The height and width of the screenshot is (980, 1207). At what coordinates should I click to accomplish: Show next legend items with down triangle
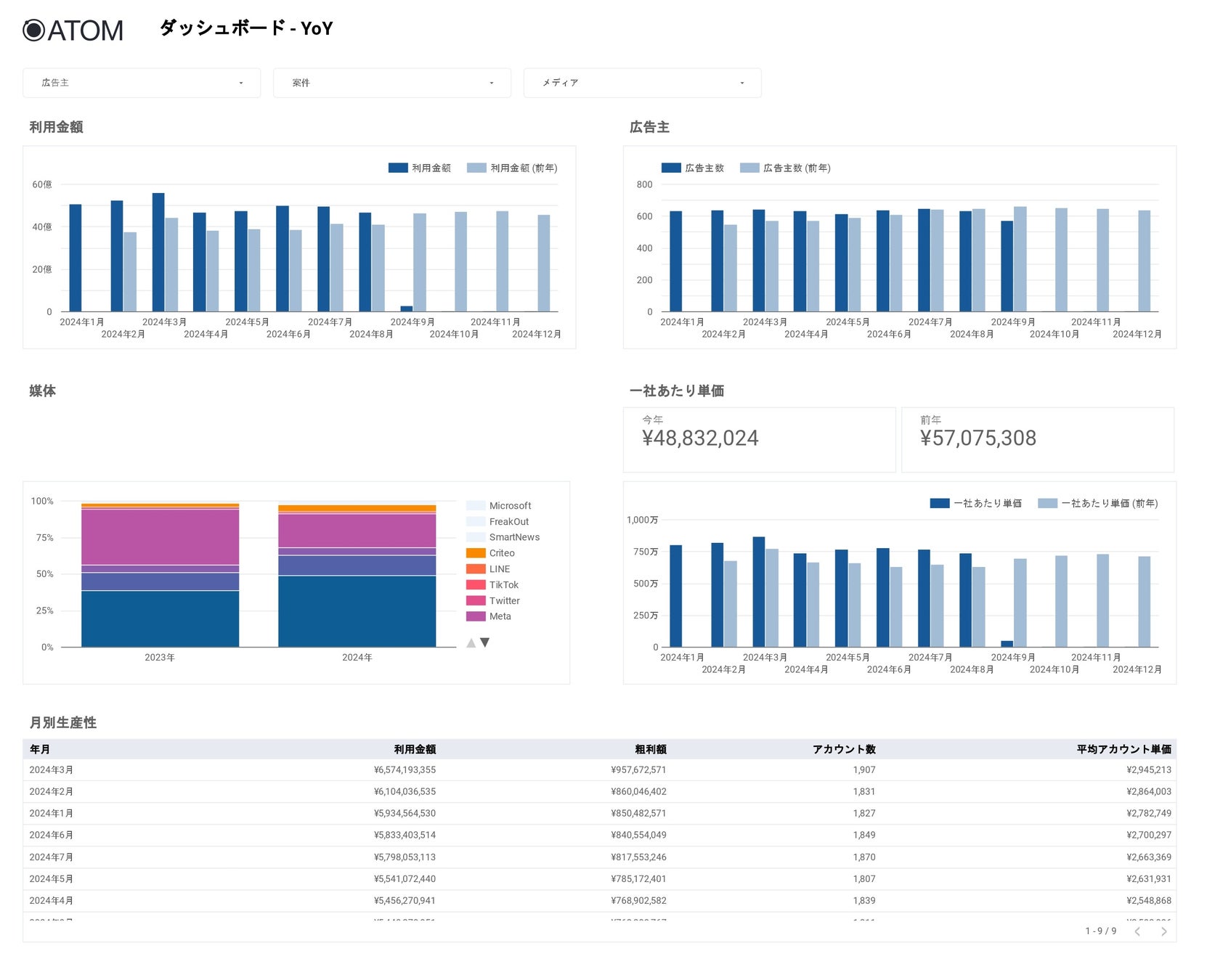[x=485, y=642]
